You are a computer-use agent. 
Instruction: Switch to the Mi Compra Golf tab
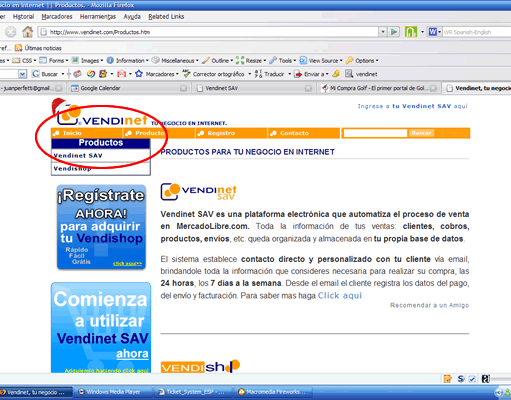click(378, 88)
